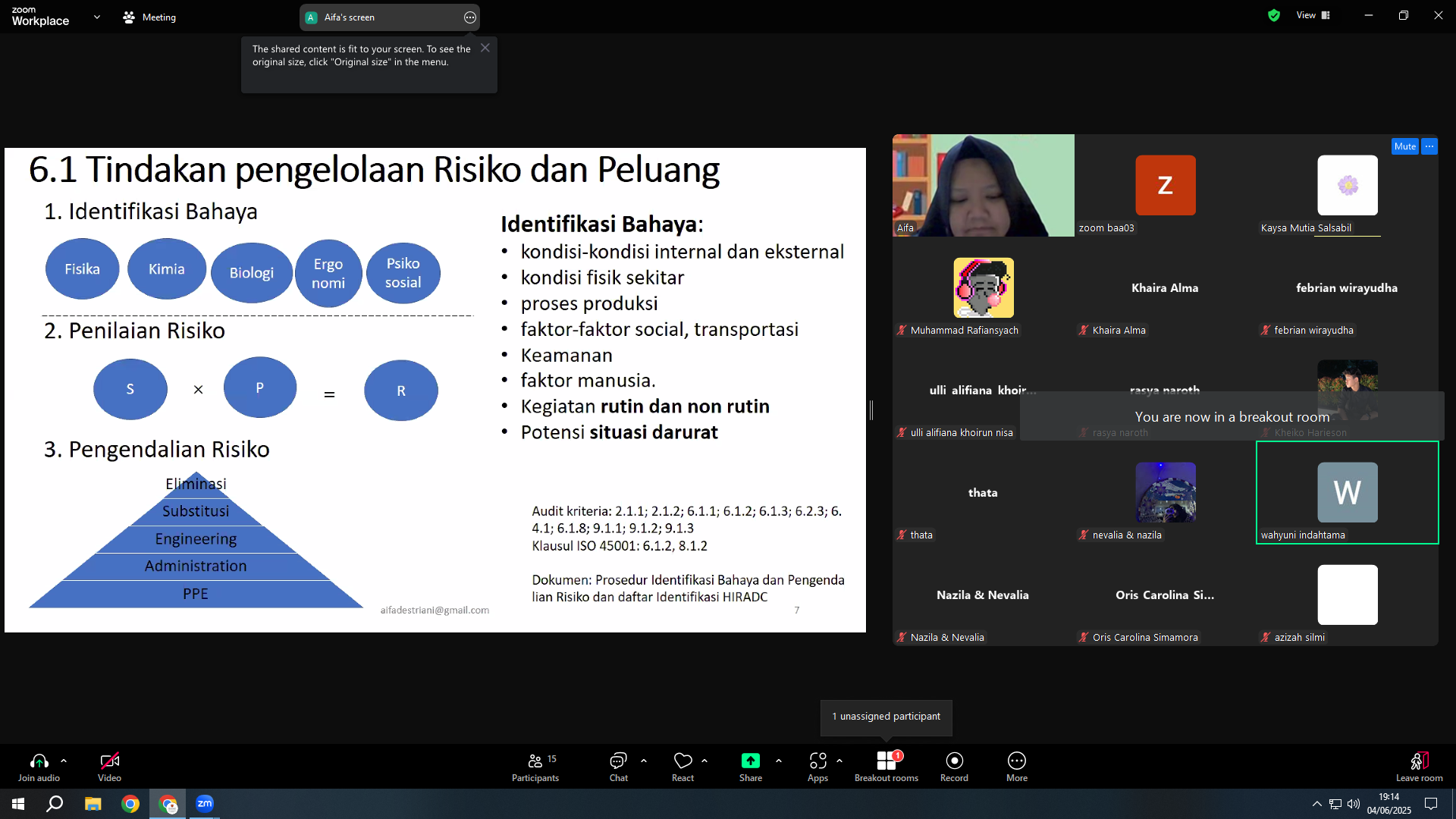Select azizah silmi's participant tile
Image resolution: width=1456 pixels, height=819 pixels.
[x=1348, y=595]
